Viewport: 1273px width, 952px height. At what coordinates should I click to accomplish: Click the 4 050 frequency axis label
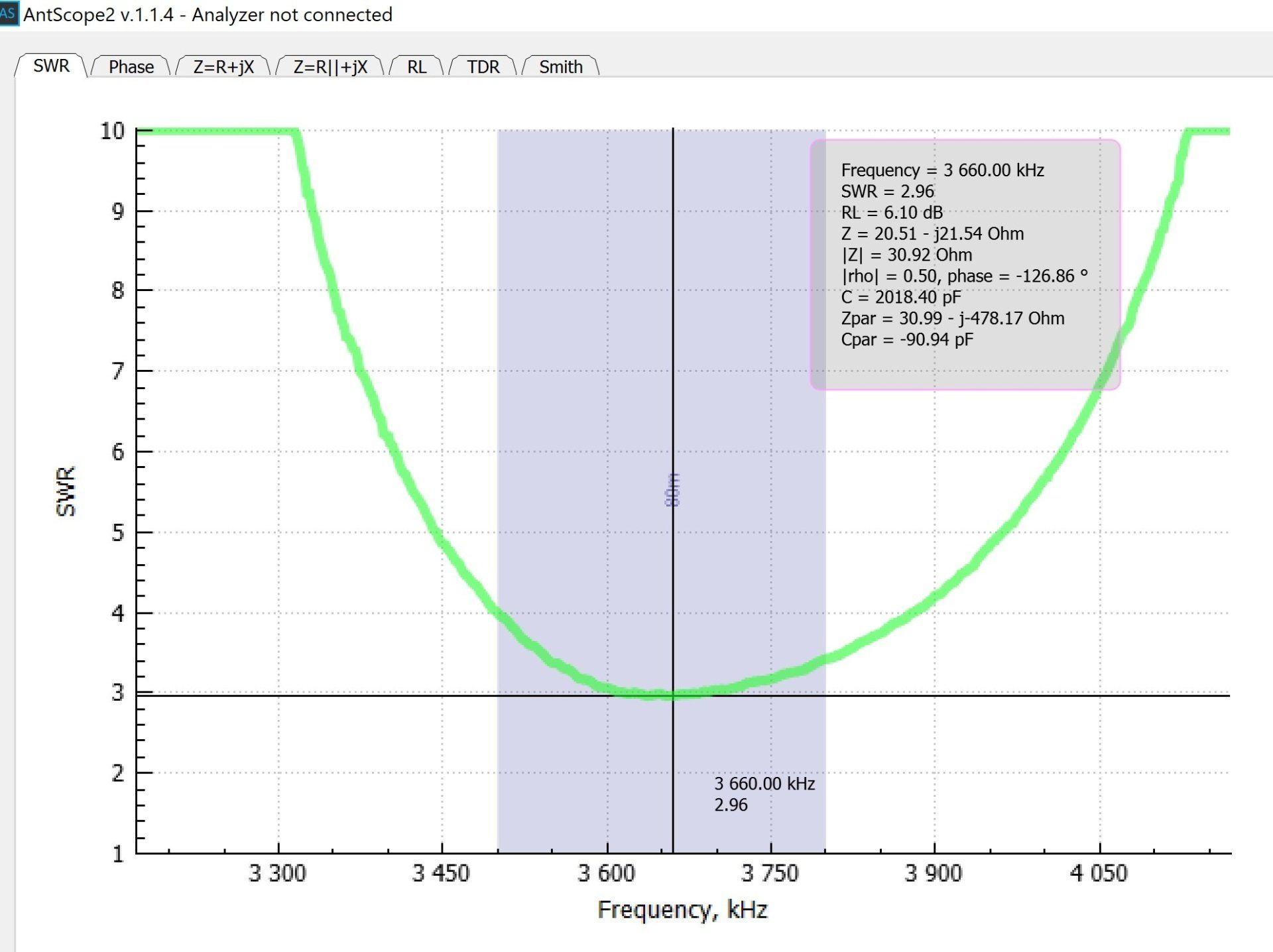tap(1099, 873)
